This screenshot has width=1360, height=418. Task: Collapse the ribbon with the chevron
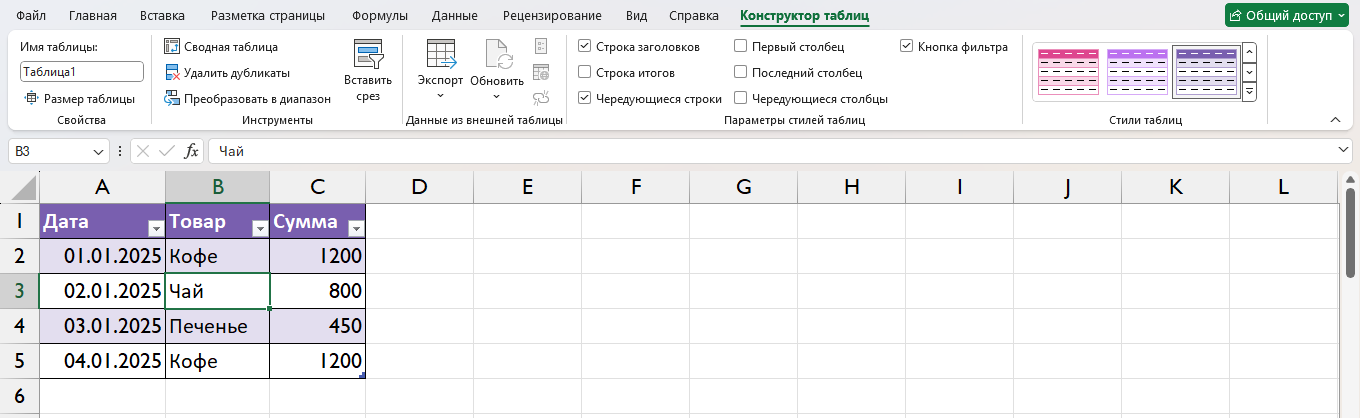[1335, 120]
